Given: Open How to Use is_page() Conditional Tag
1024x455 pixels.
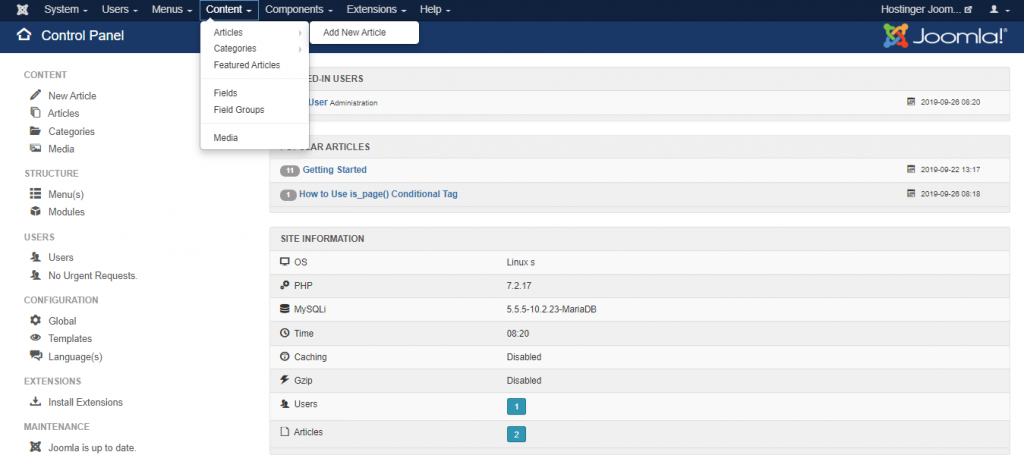Looking at the screenshot, I should (378, 194).
